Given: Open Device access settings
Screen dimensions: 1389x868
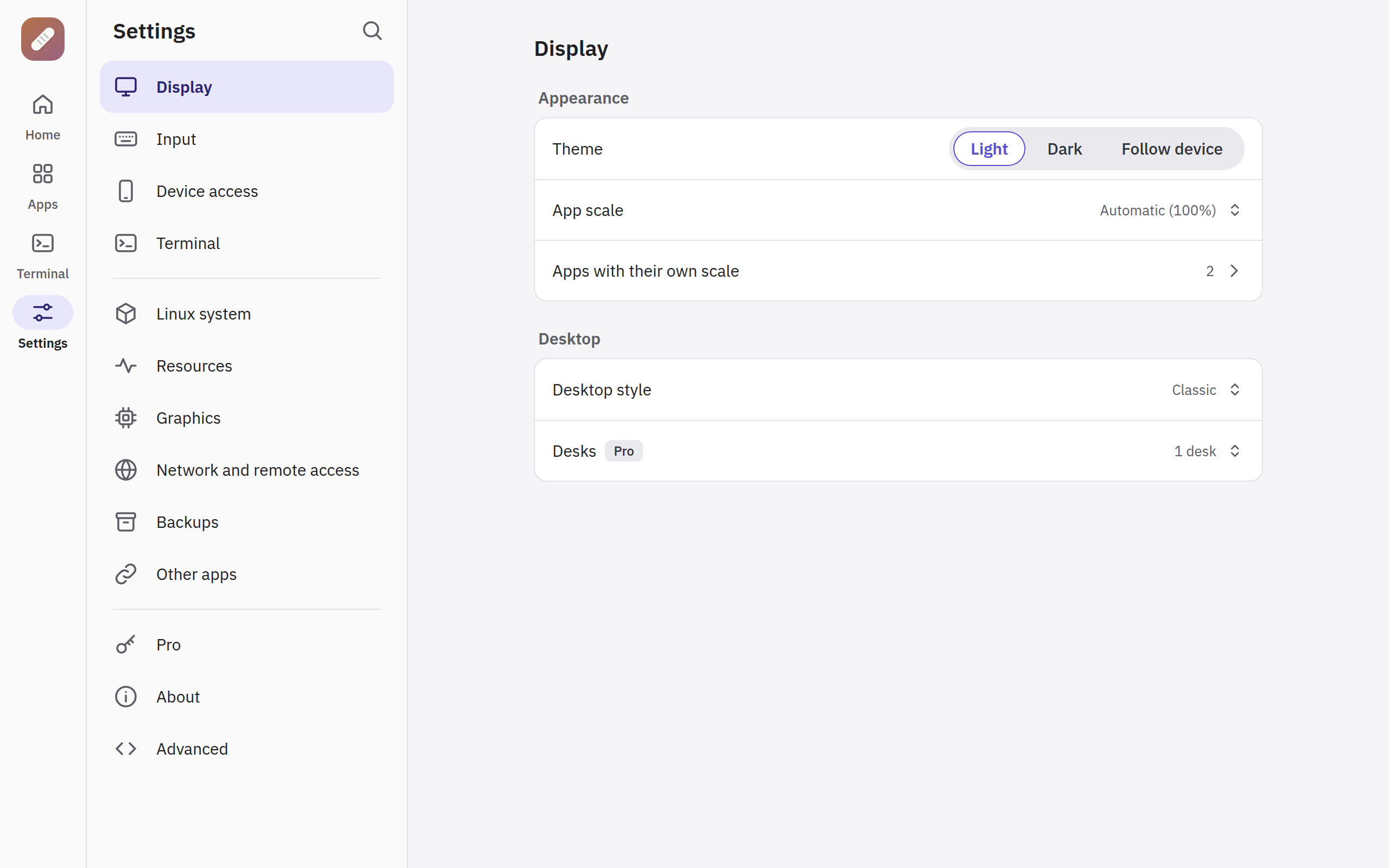Looking at the screenshot, I should 247,191.
